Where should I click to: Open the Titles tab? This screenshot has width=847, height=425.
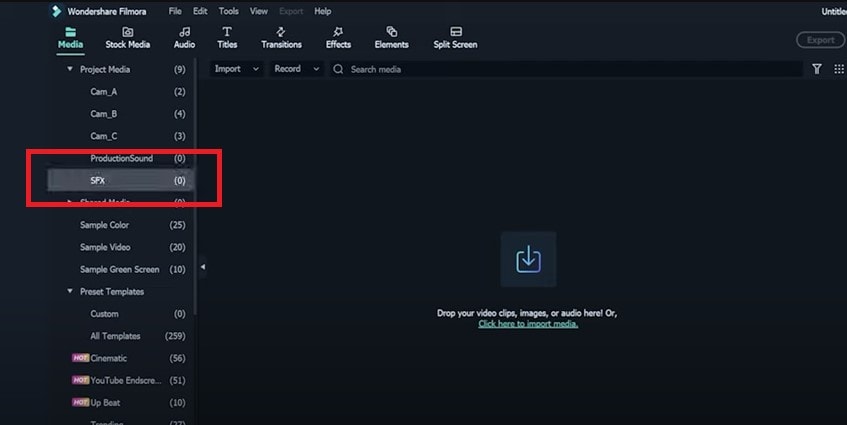227,38
